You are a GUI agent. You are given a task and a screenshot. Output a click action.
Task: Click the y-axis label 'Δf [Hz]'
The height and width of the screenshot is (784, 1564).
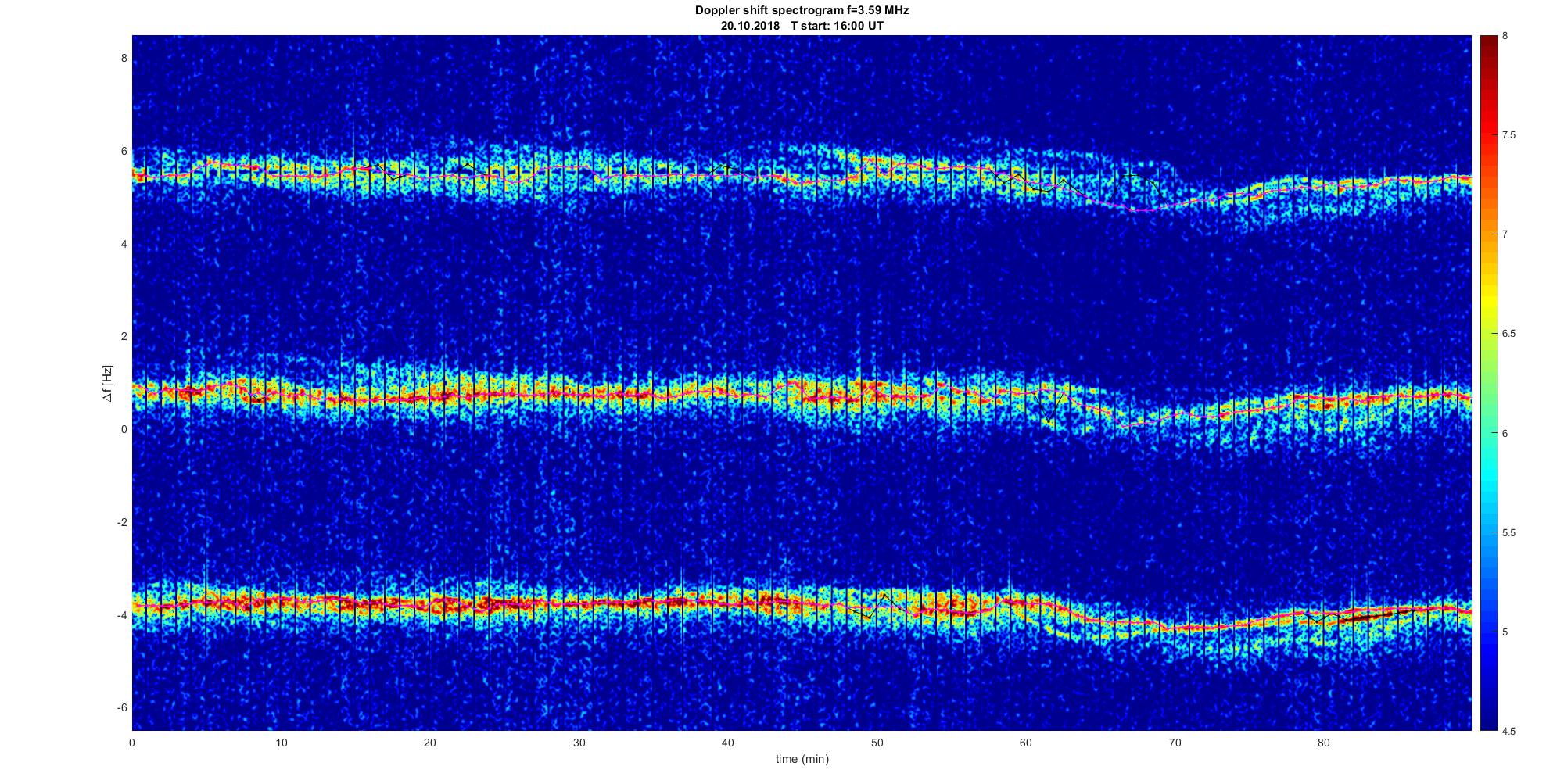click(x=107, y=383)
